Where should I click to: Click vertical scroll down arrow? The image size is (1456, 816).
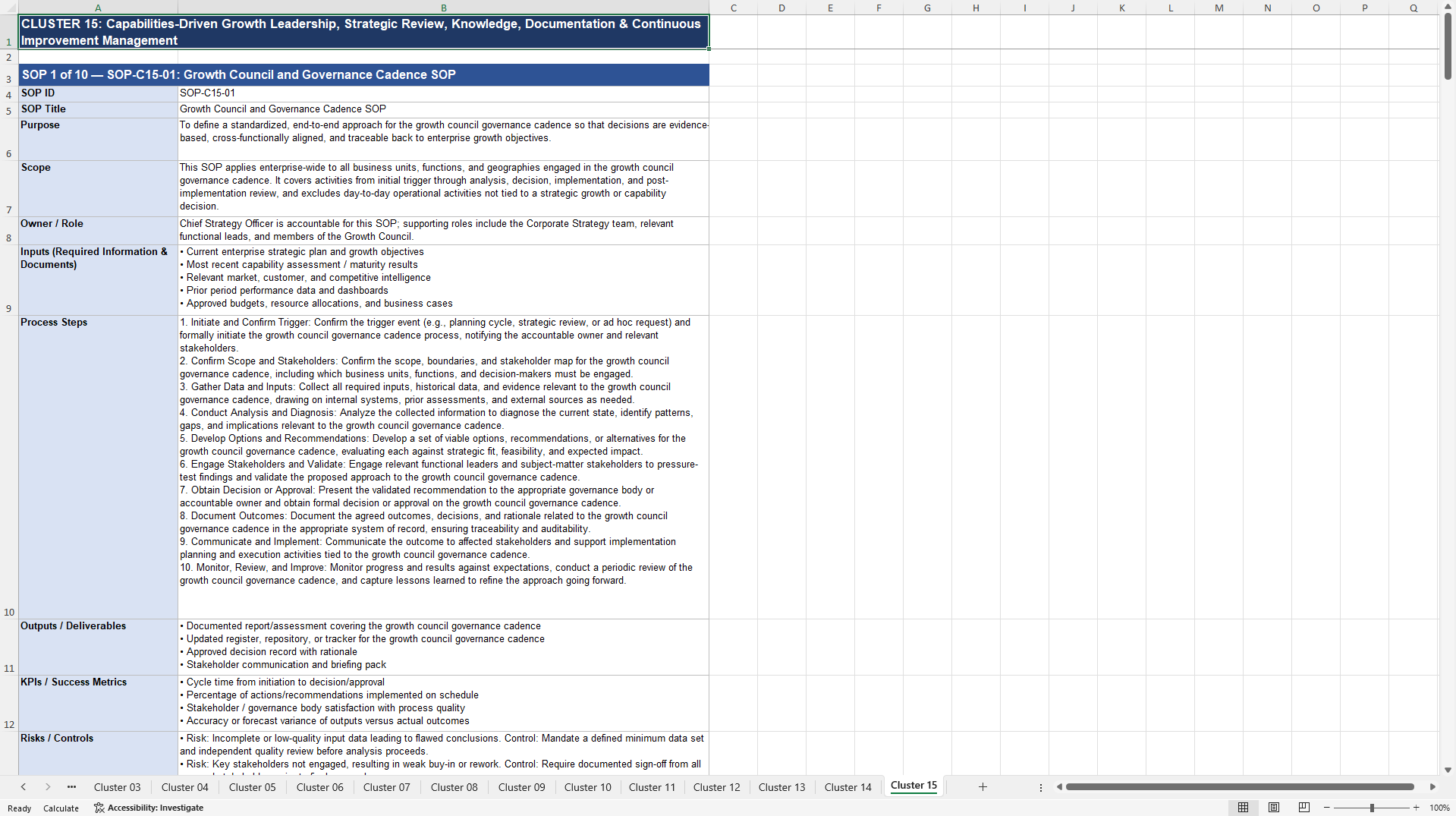(x=1448, y=770)
